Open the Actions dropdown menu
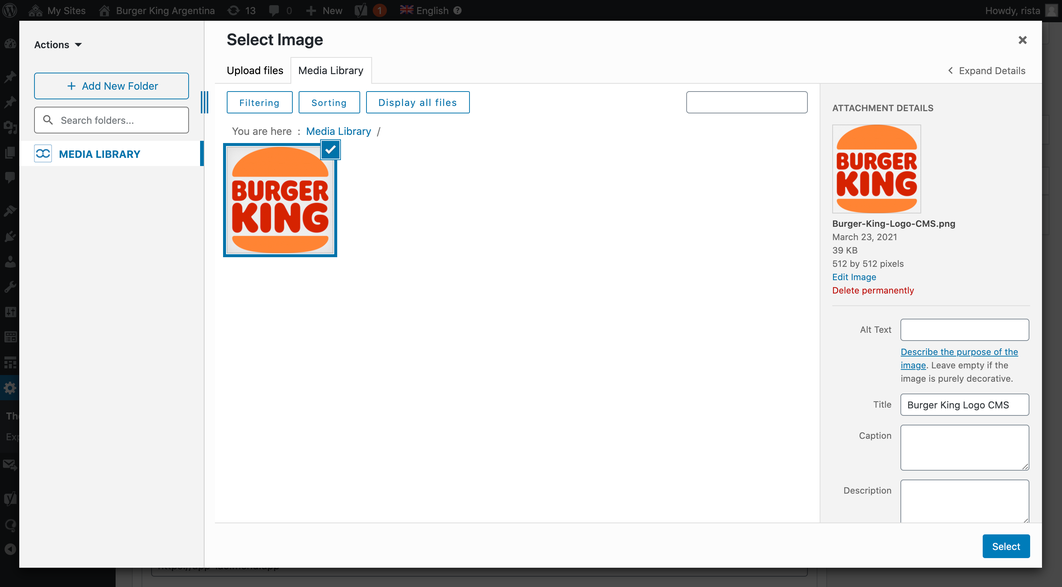The width and height of the screenshot is (1062, 587). point(58,45)
